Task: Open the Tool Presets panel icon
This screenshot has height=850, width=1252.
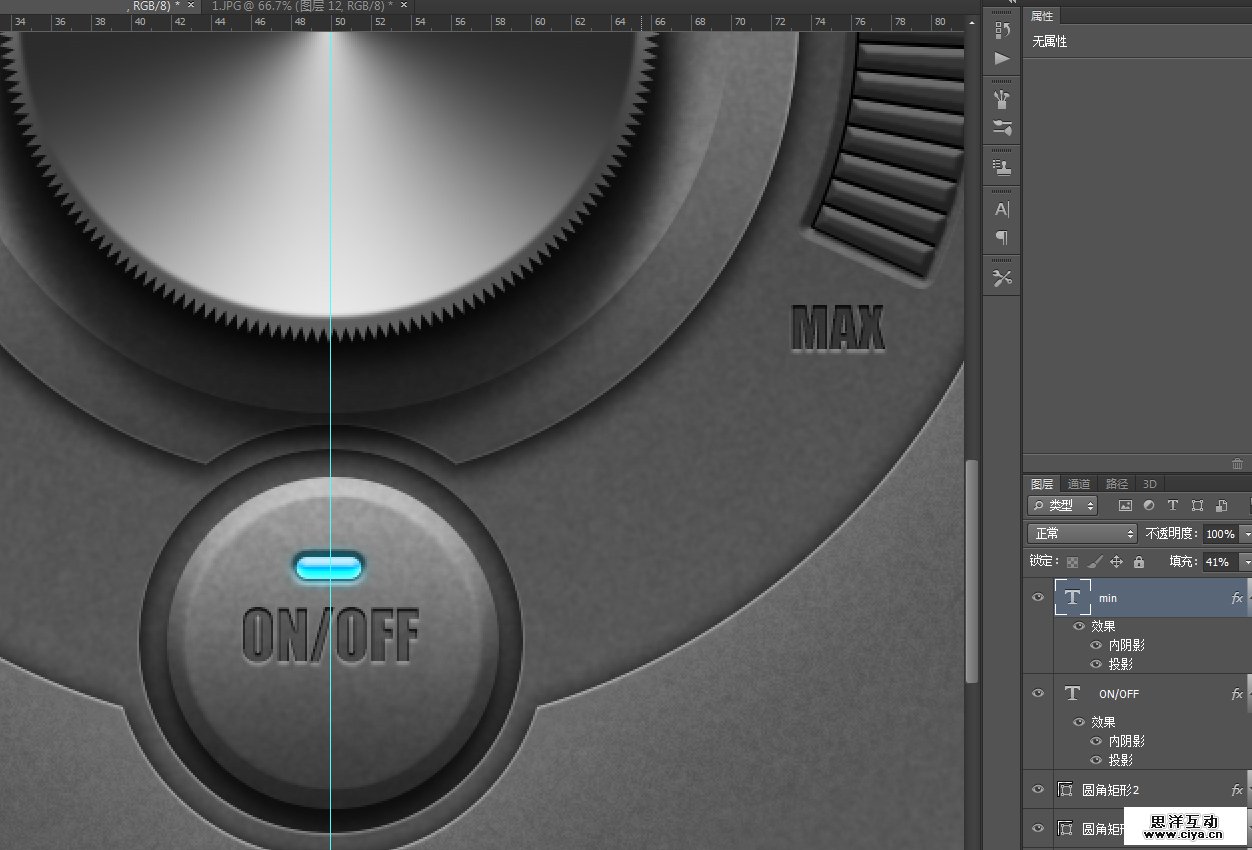Action: pos(1002,278)
